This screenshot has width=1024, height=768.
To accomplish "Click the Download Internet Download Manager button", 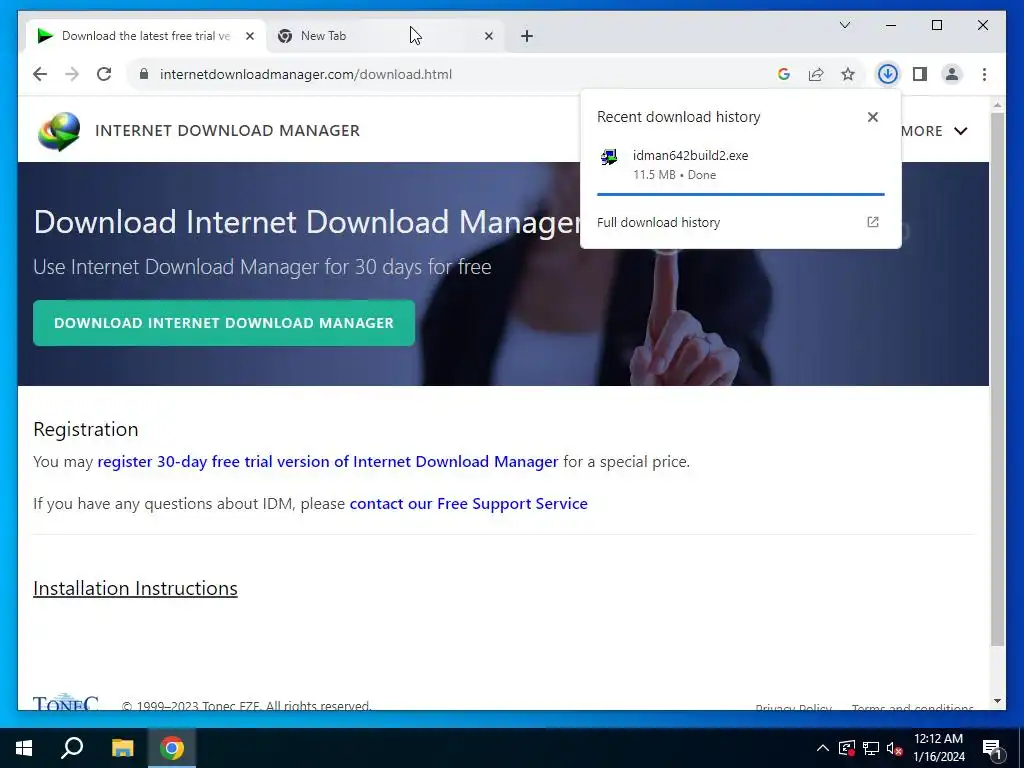I will pos(224,323).
